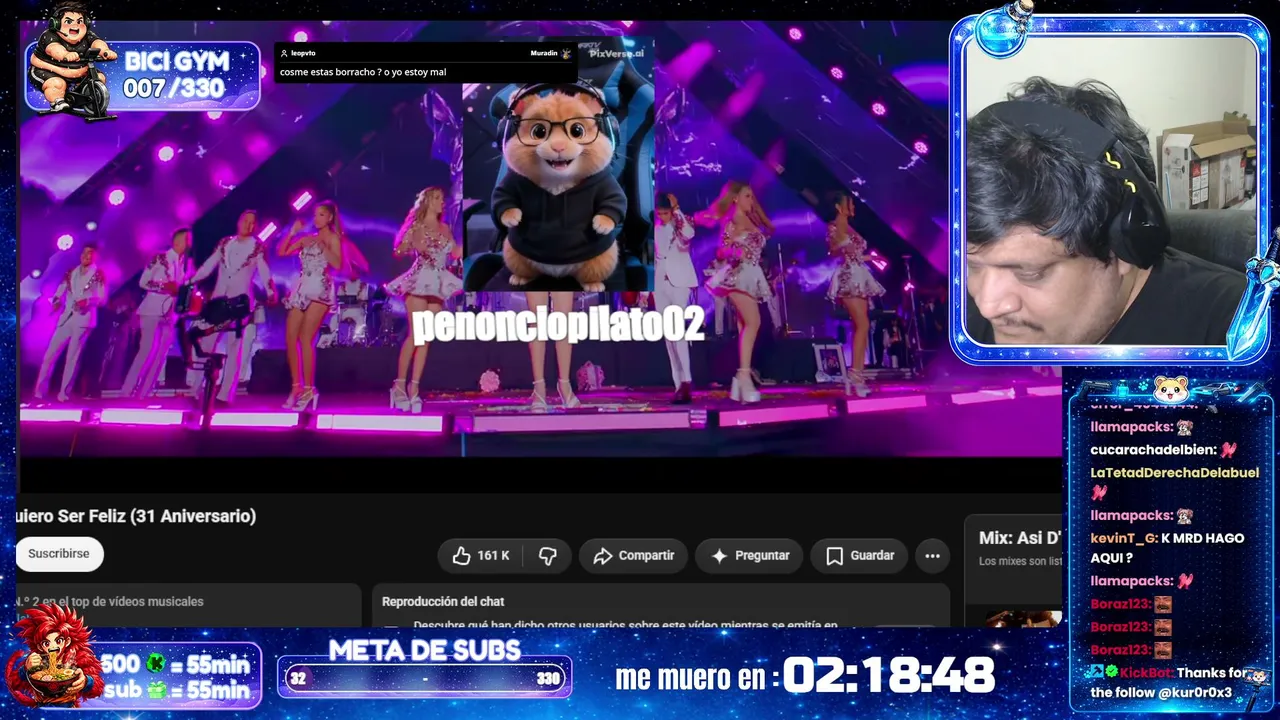
Task: Click the BICI GYM 007/330 counter
Action: coord(176,75)
